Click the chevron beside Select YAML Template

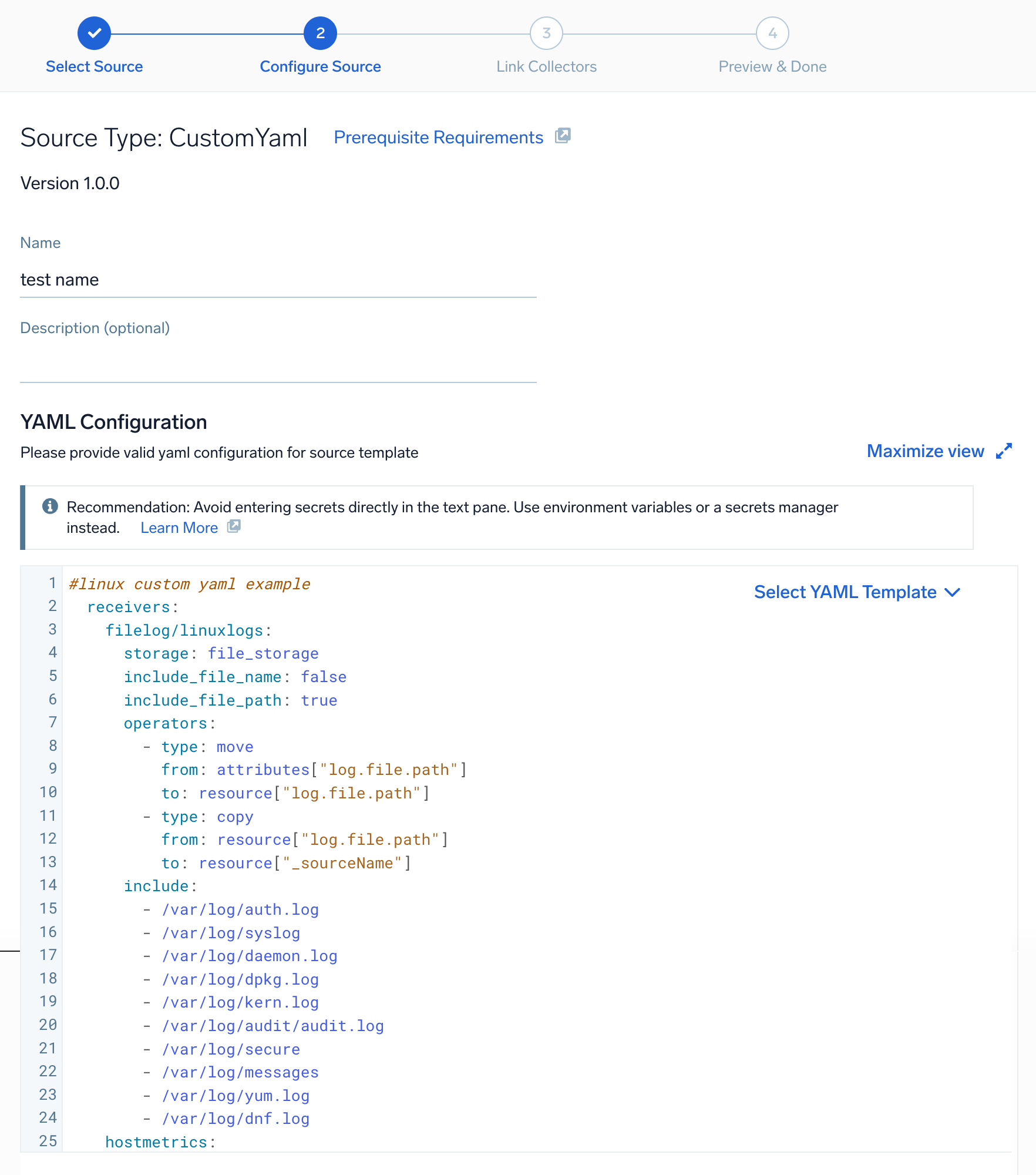pos(953,592)
